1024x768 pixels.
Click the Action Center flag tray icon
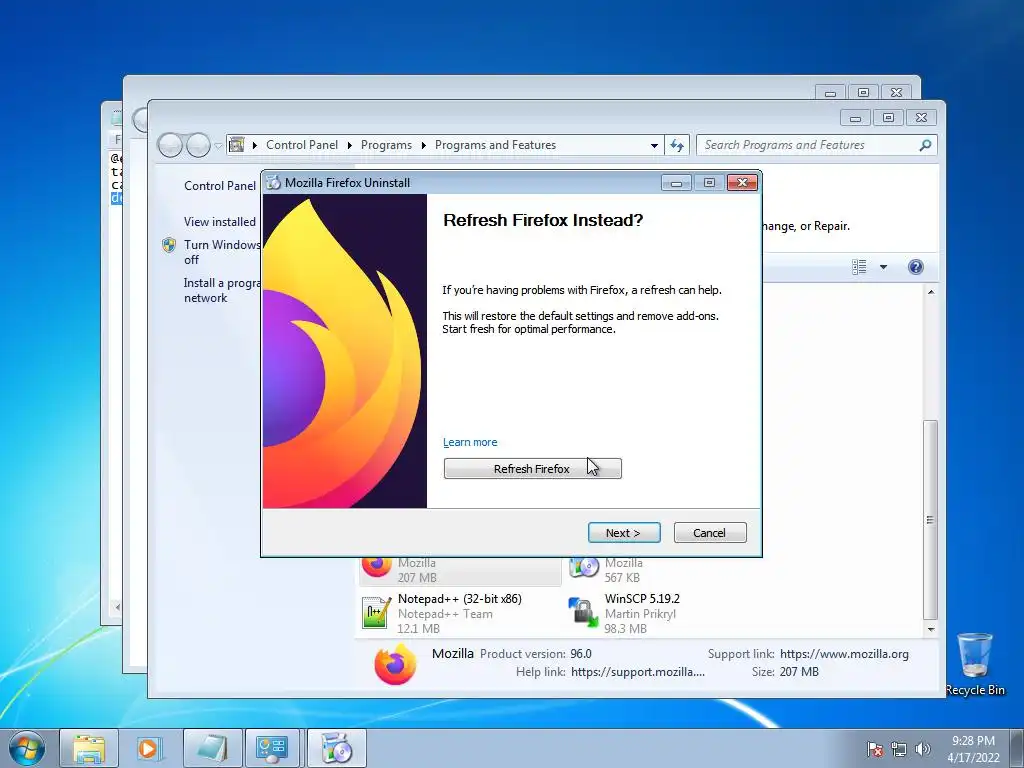click(x=875, y=749)
